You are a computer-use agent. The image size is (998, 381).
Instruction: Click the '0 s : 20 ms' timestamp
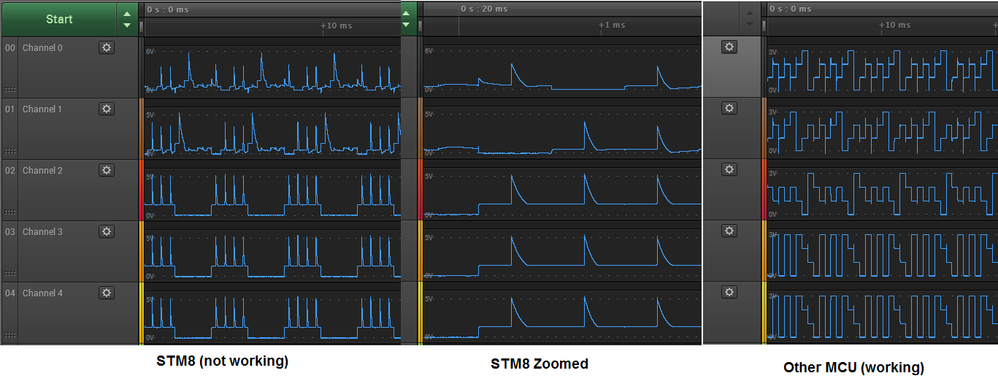484,9
